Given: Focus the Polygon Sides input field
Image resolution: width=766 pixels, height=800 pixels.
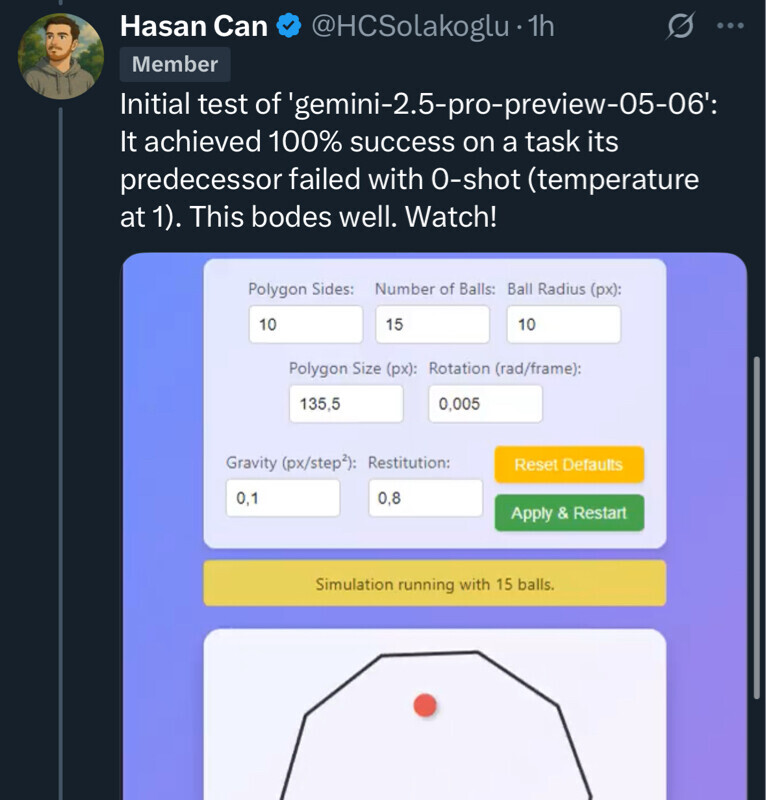Looking at the screenshot, I should 305,325.
